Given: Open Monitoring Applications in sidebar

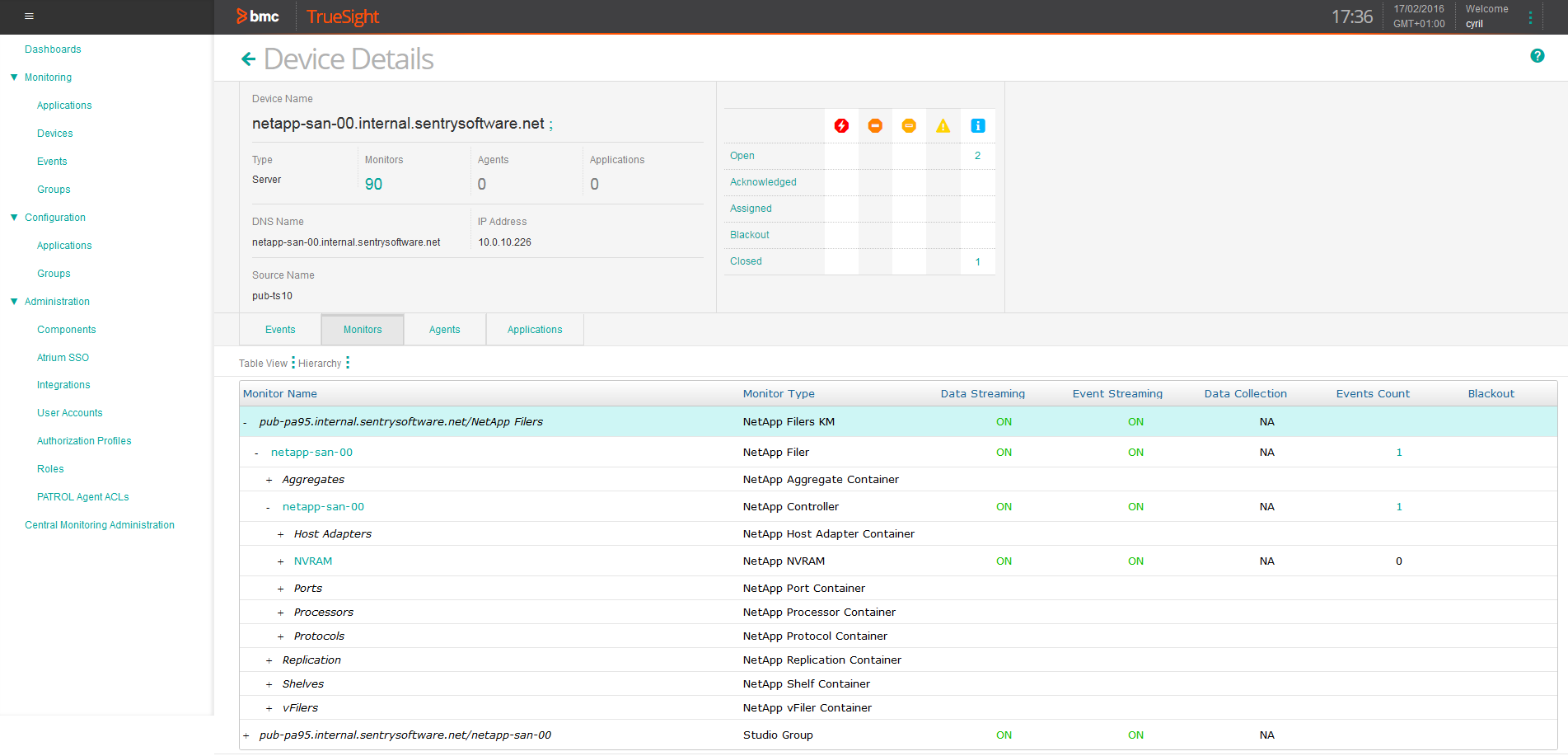Looking at the screenshot, I should click(64, 106).
